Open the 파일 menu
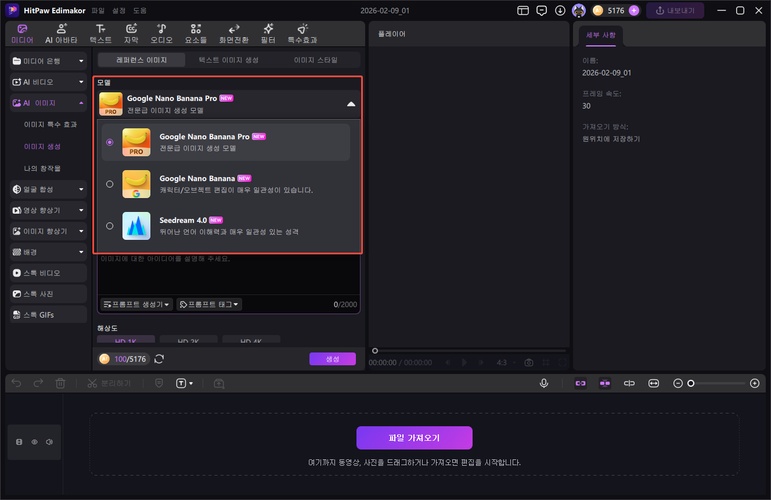The width and height of the screenshot is (771, 500). coord(98,10)
